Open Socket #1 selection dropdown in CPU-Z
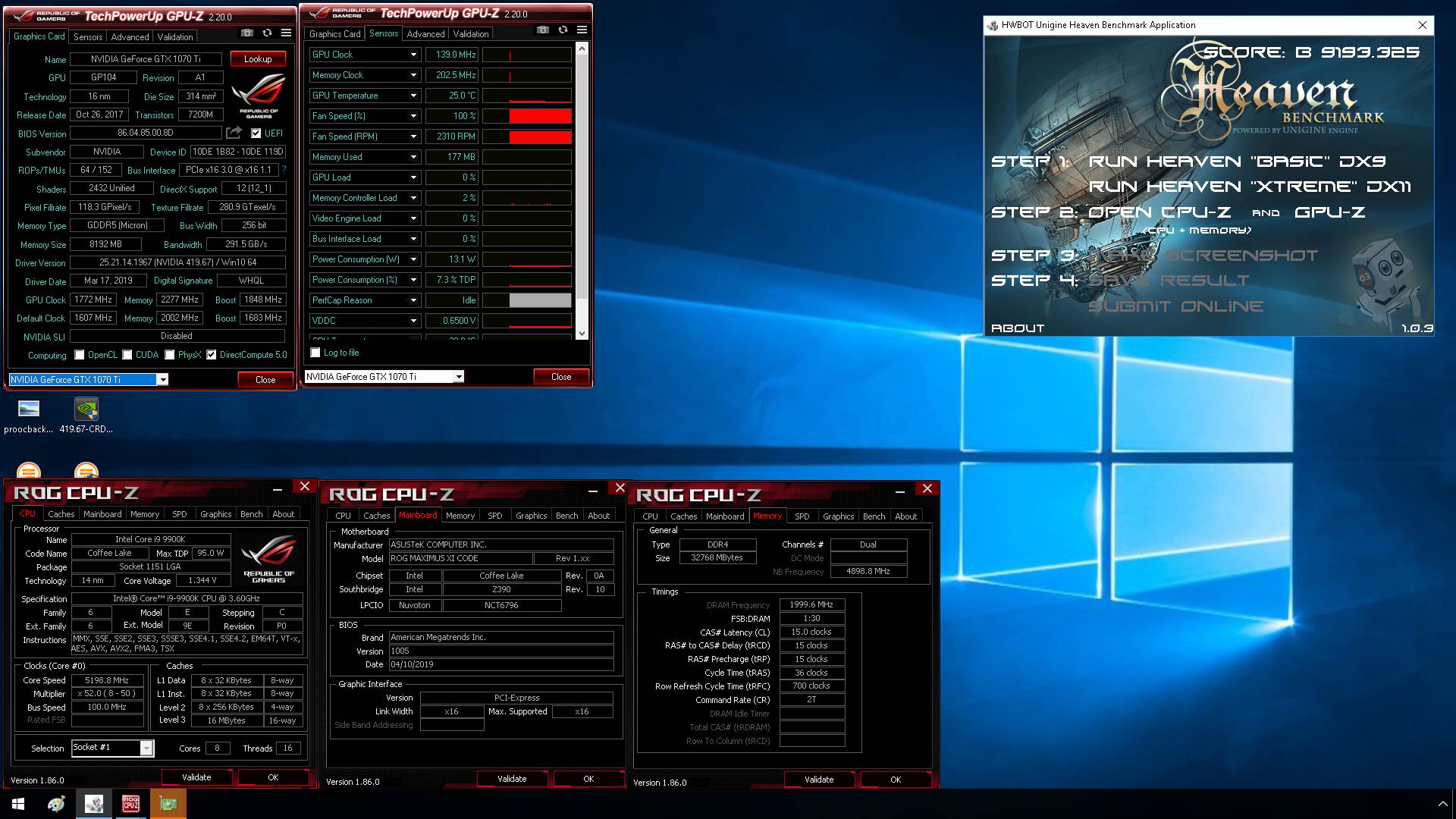 [x=146, y=748]
